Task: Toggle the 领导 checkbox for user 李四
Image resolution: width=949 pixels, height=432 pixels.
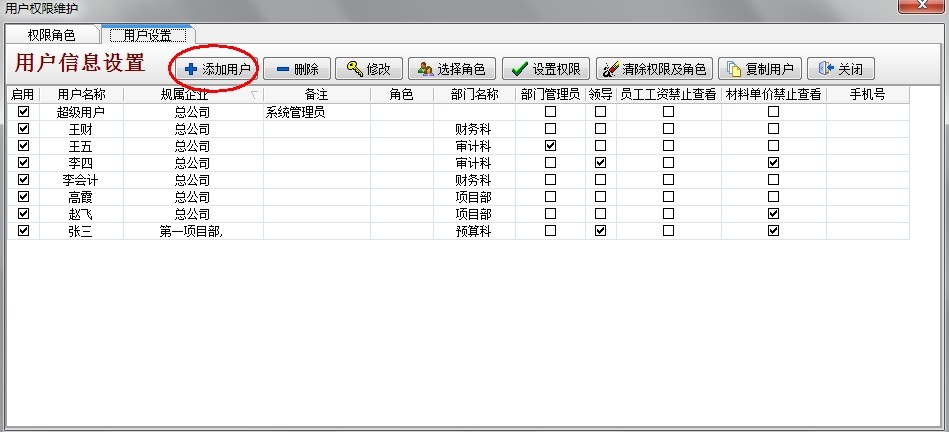Action: tap(600, 163)
